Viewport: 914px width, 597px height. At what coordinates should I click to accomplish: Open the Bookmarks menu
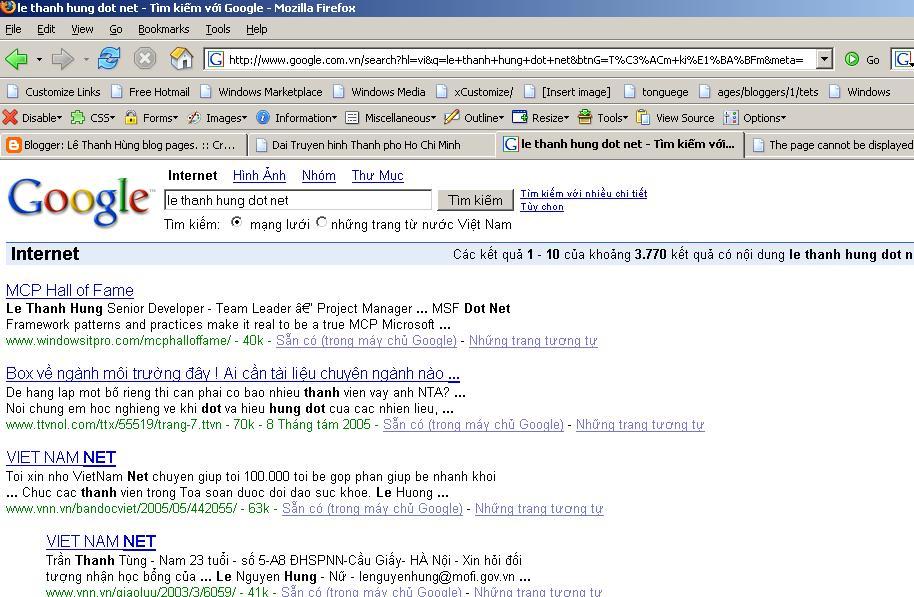coord(164,29)
